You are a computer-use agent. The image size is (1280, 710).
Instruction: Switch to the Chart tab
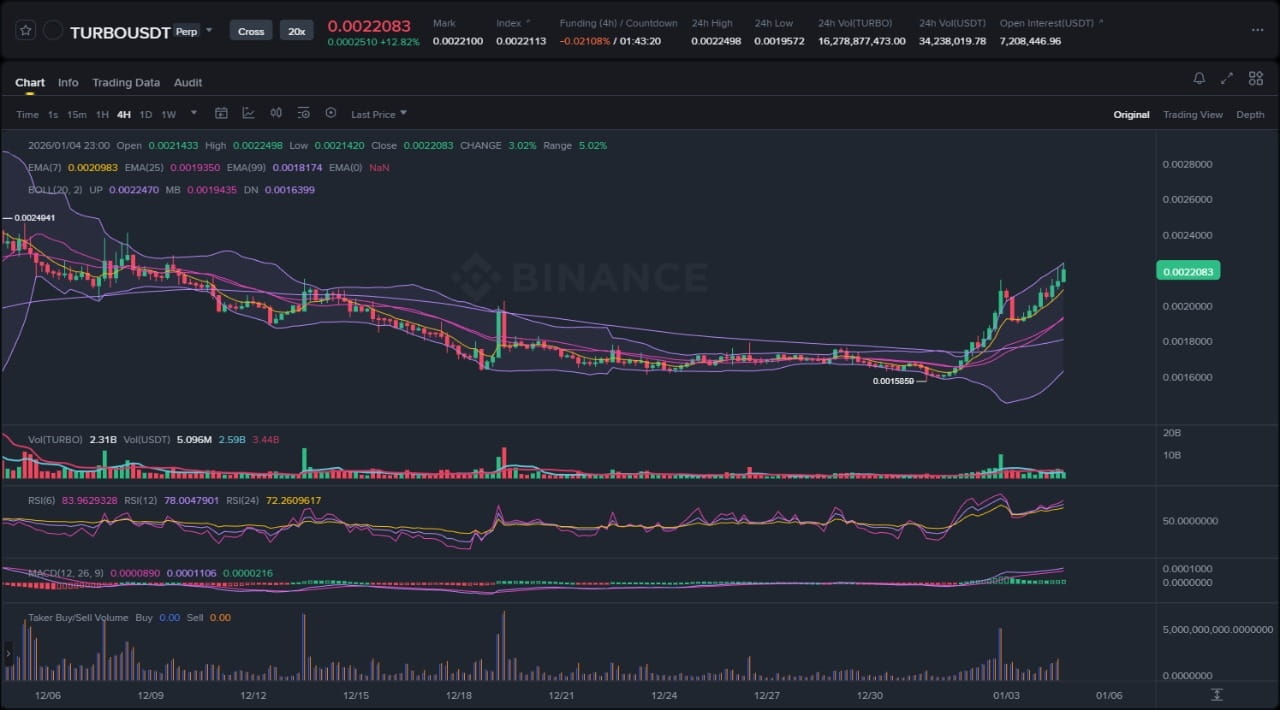(30, 82)
